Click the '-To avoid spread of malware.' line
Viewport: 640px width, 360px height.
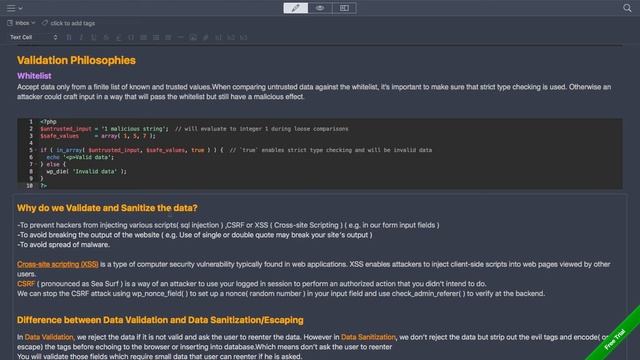(63, 244)
